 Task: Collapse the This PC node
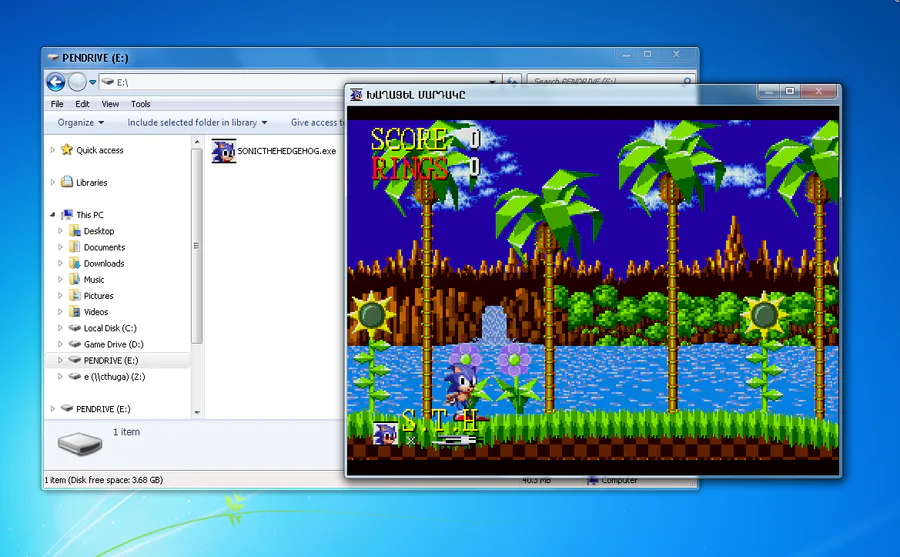[x=53, y=215]
